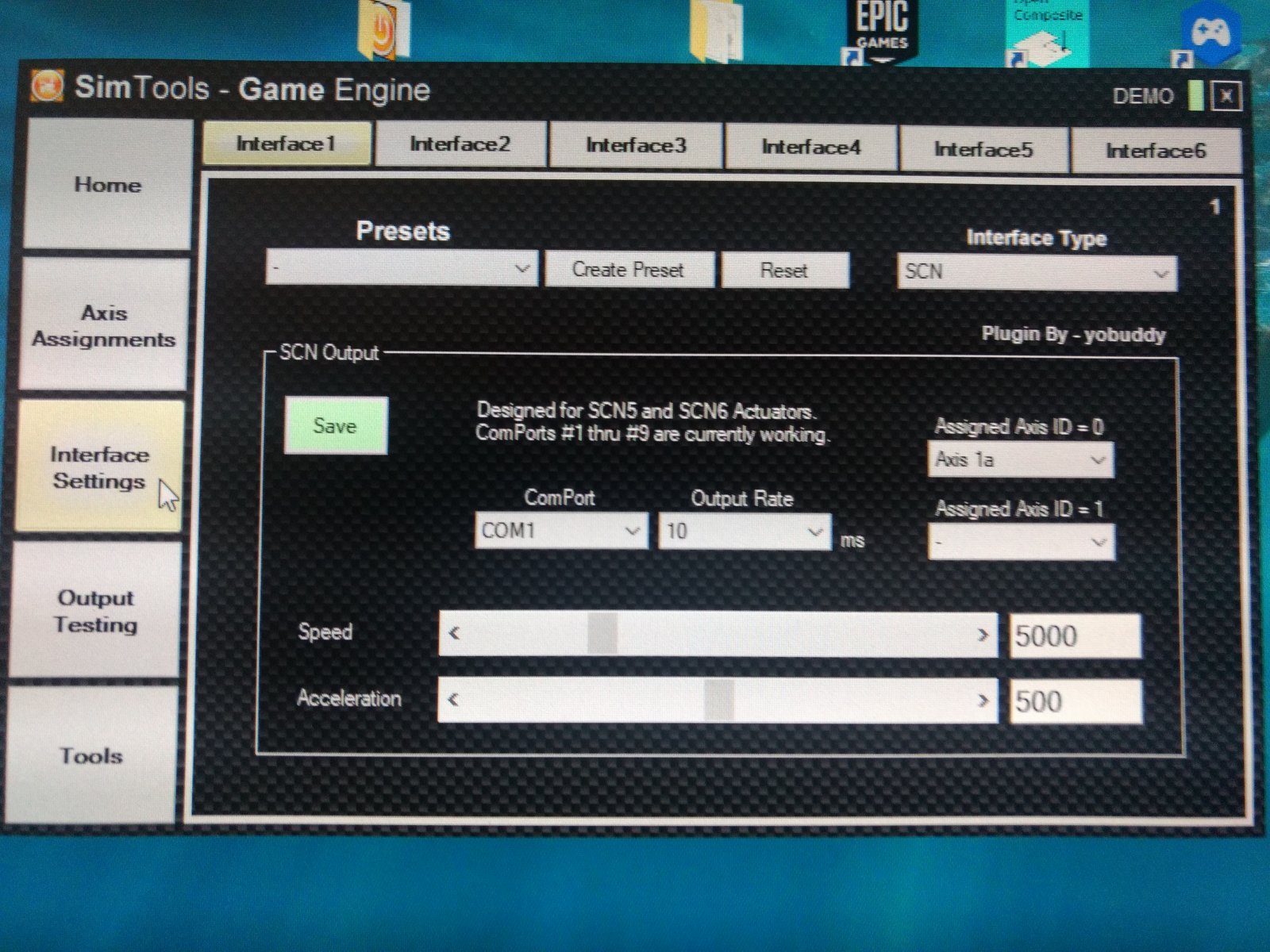Click the green Save button

[x=336, y=426]
